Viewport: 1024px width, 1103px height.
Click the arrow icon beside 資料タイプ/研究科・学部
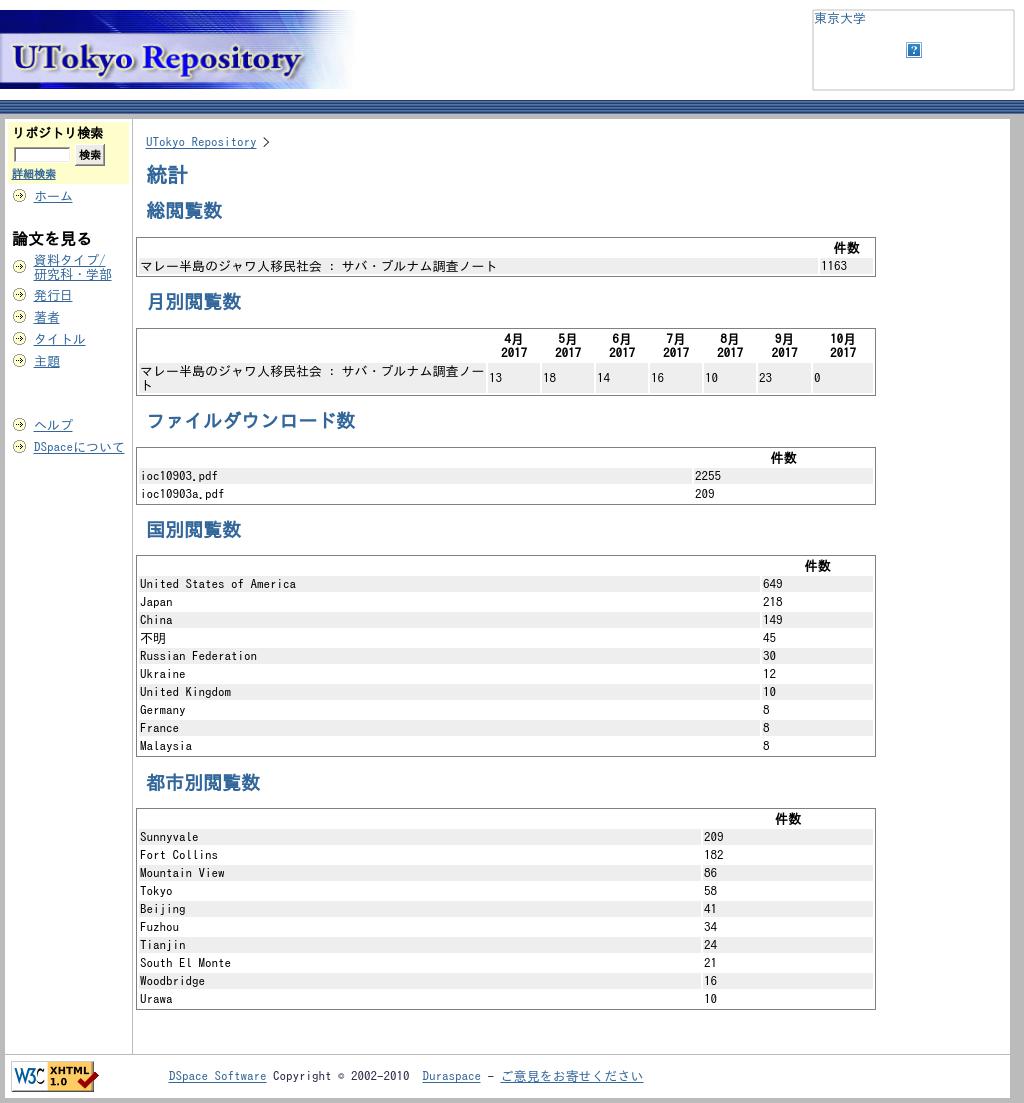click(x=20, y=267)
